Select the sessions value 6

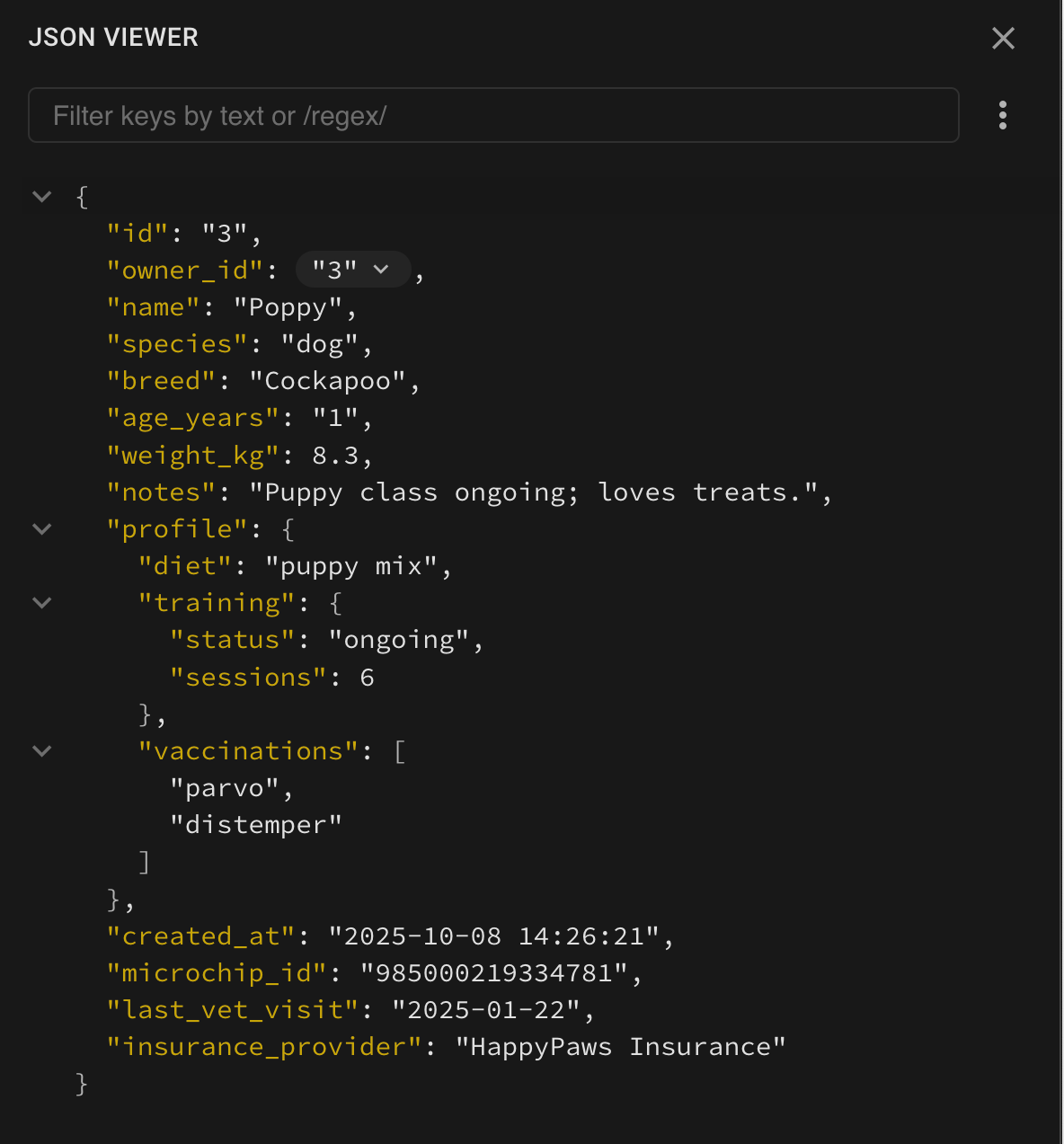(x=367, y=678)
